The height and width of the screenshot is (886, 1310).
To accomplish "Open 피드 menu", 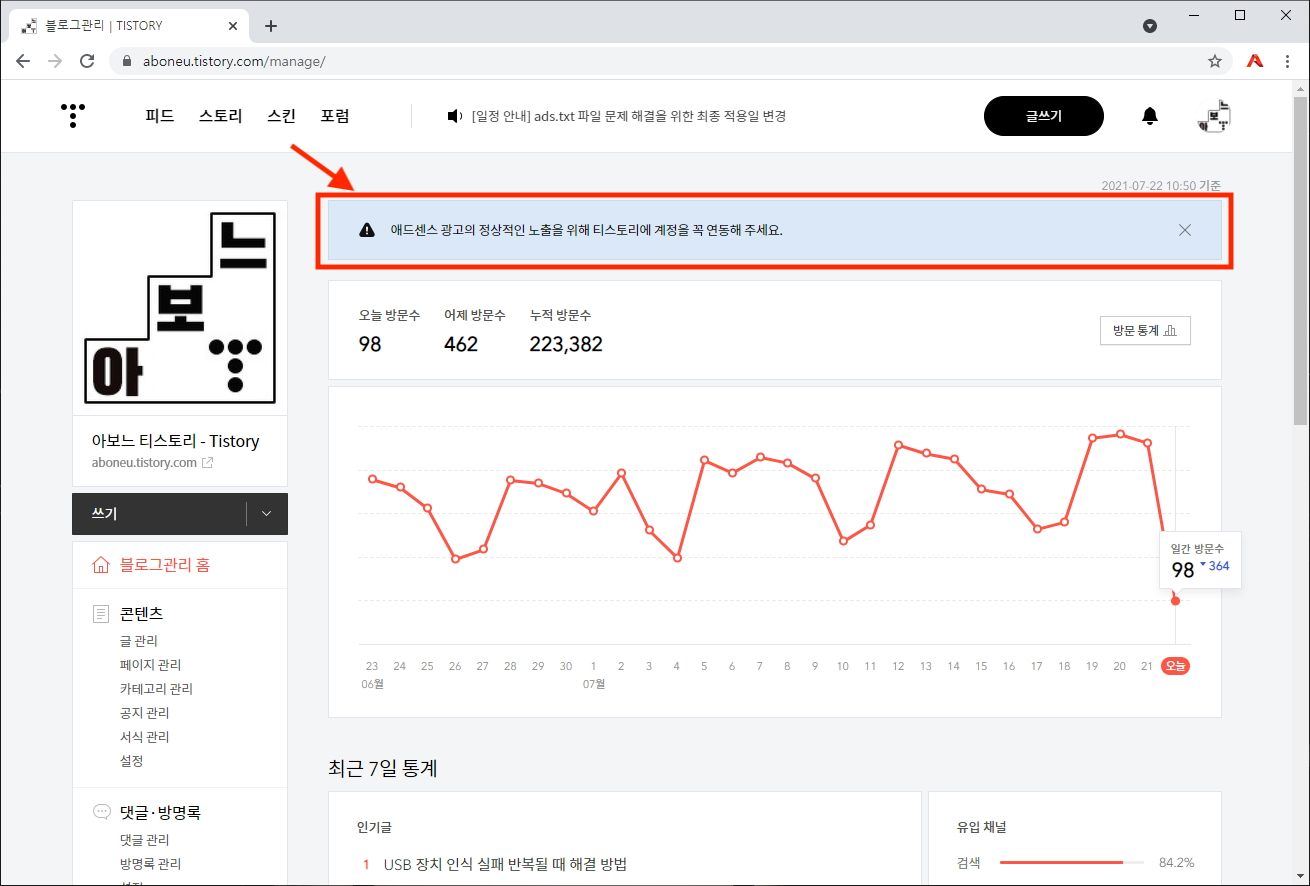I will click(160, 116).
